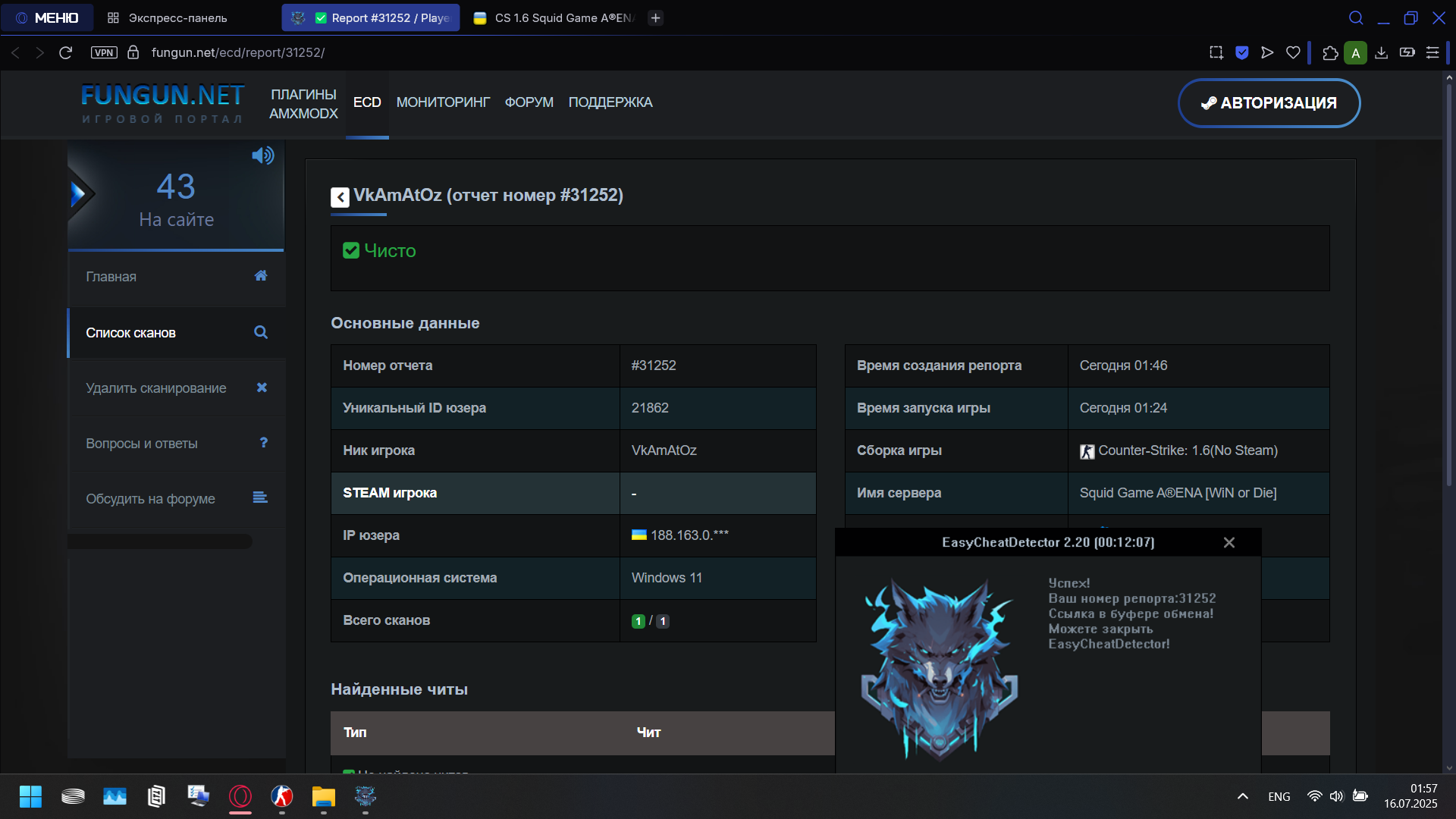The width and height of the screenshot is (1456, 819).
Task: Click the Counter-Strike icon in Сборка игры
Action: pos(1087,451)
